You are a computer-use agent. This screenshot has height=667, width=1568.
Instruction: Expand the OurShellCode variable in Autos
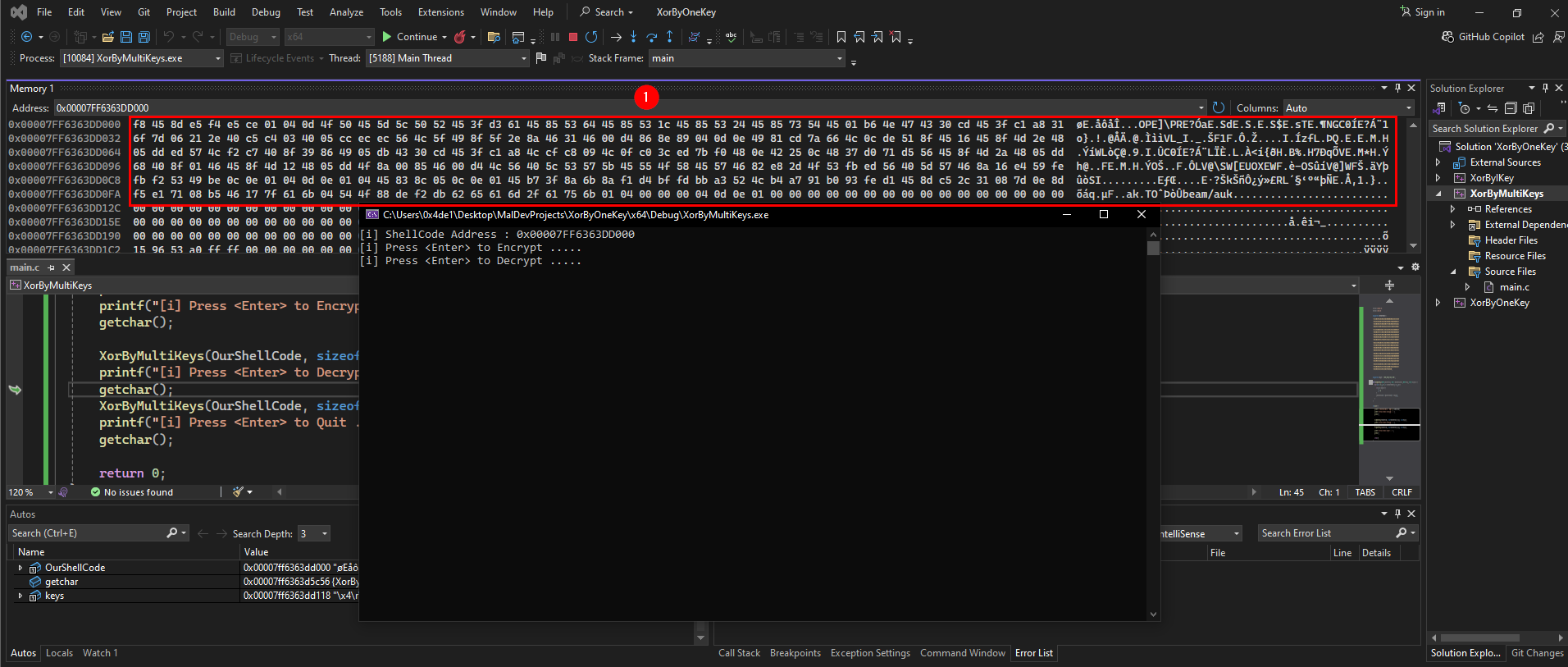[x=21, y=568]
